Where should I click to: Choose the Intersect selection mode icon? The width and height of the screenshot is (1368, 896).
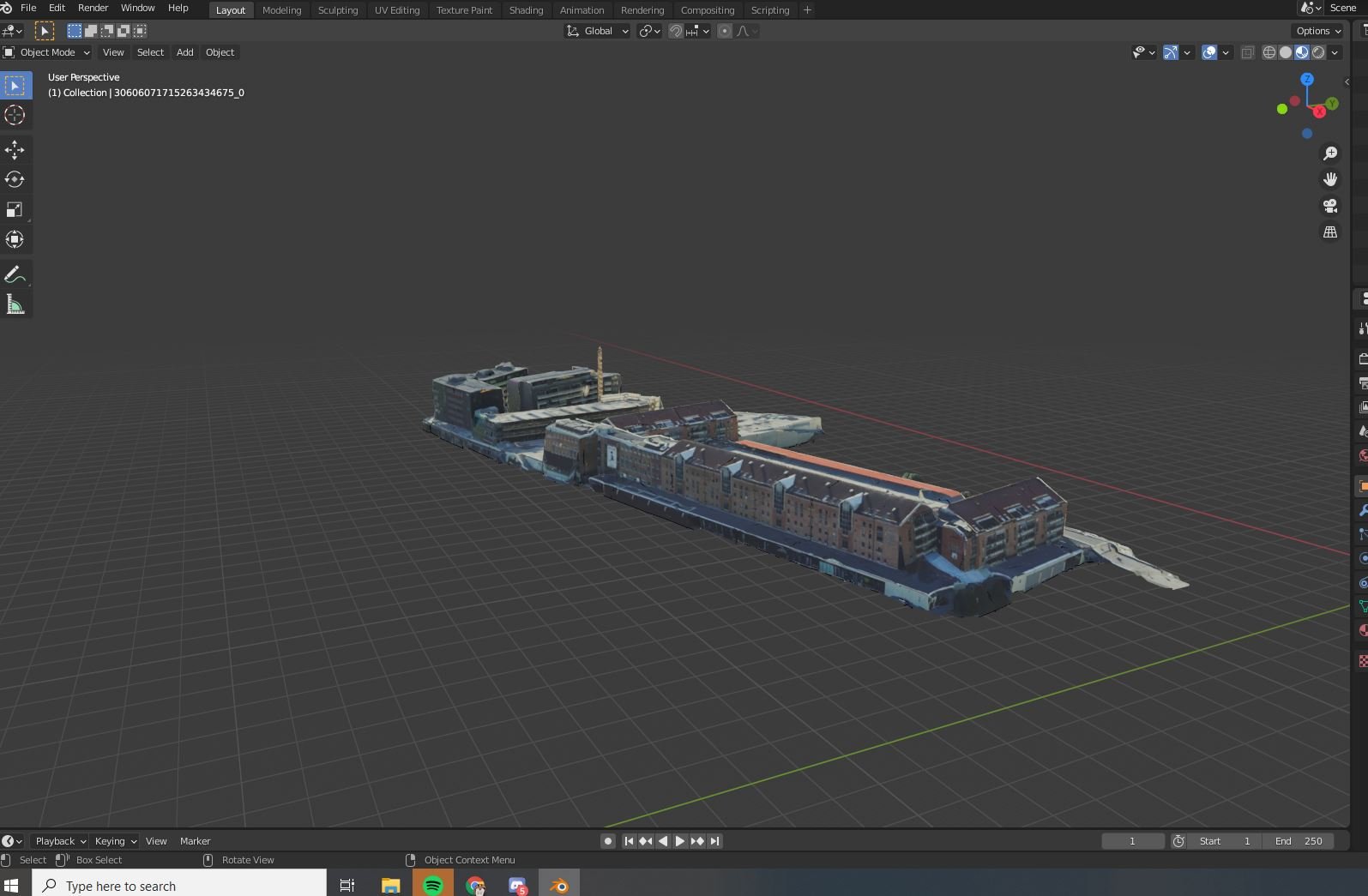coord(140,31)
